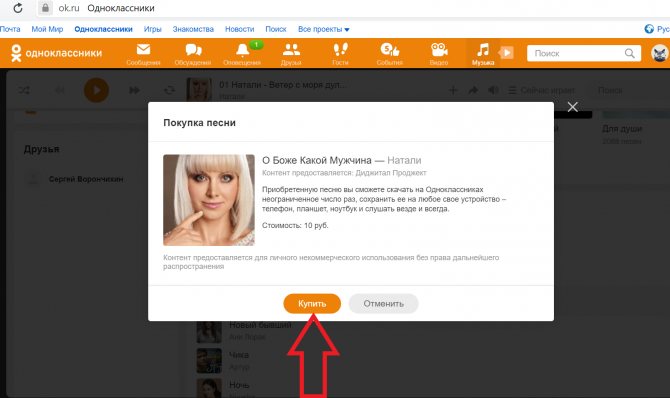Click the orange play button in the player
The width and height of the screenshot is (670, 398).
pyautogui.click(x=96, y=90)
